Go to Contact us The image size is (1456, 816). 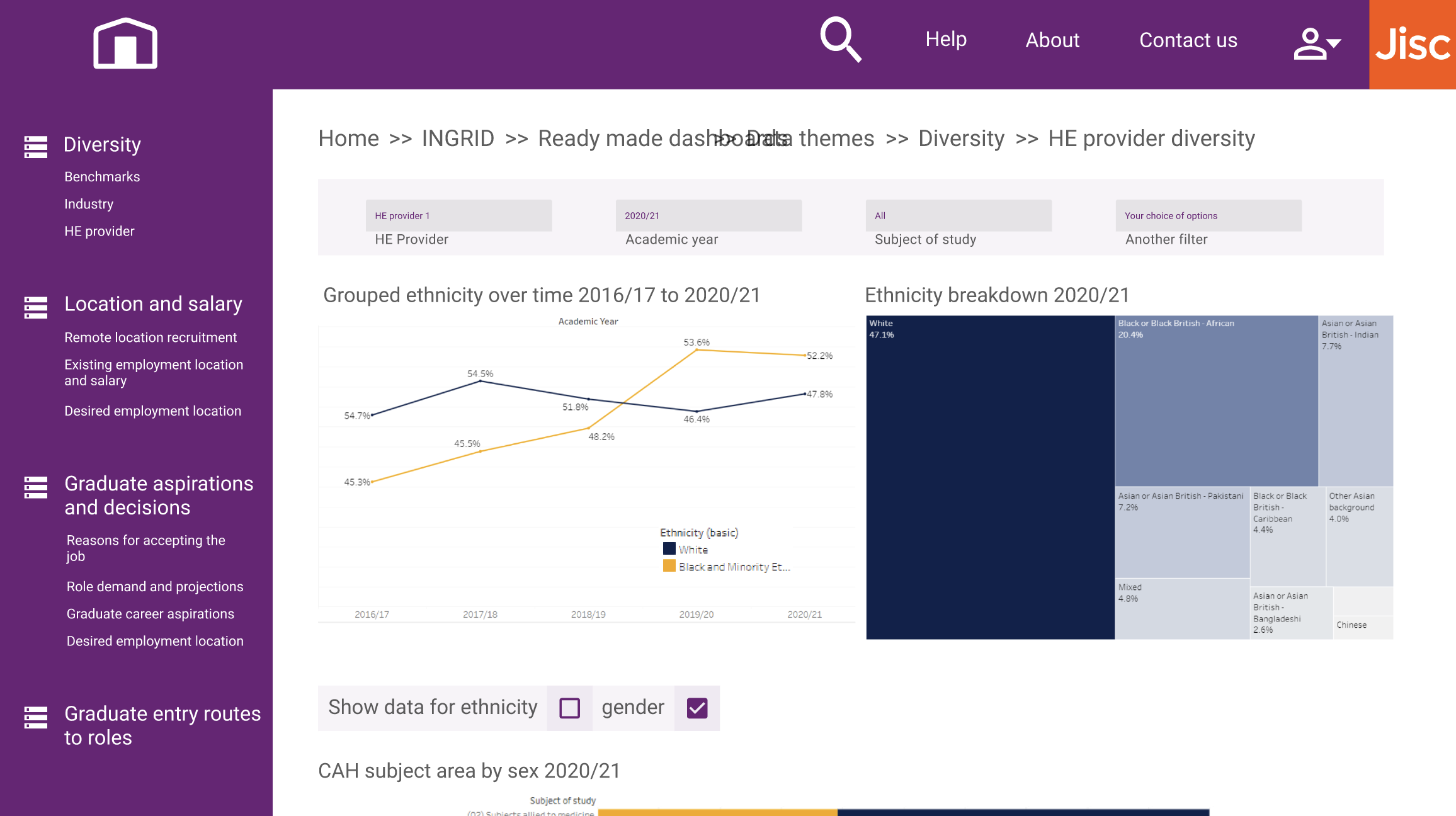coord(1188,40)
